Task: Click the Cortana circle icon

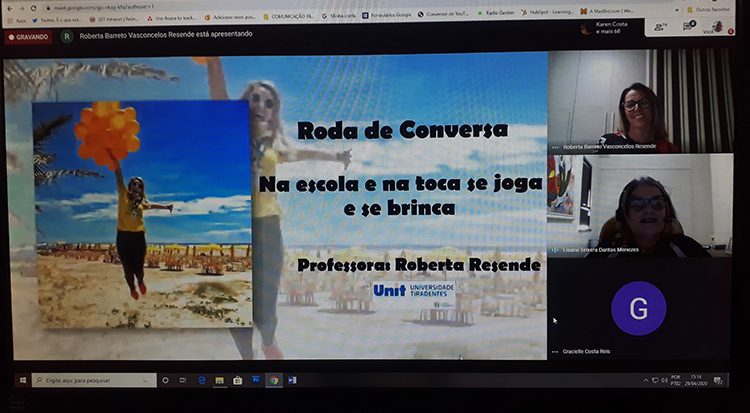Action: click(x=165, y=380)
